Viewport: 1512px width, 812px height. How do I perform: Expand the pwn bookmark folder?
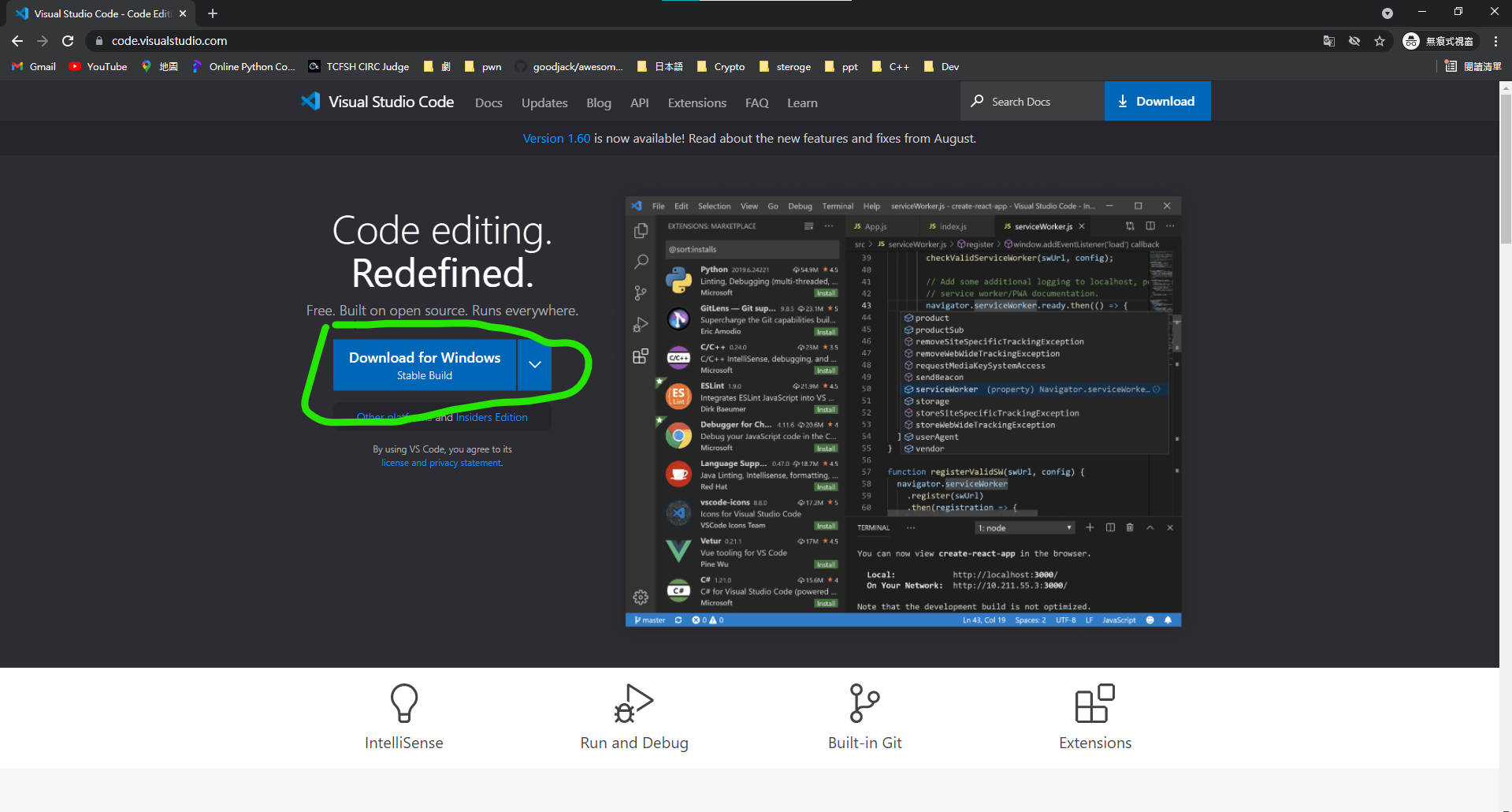pyautogui.click(x=483, y=67)
